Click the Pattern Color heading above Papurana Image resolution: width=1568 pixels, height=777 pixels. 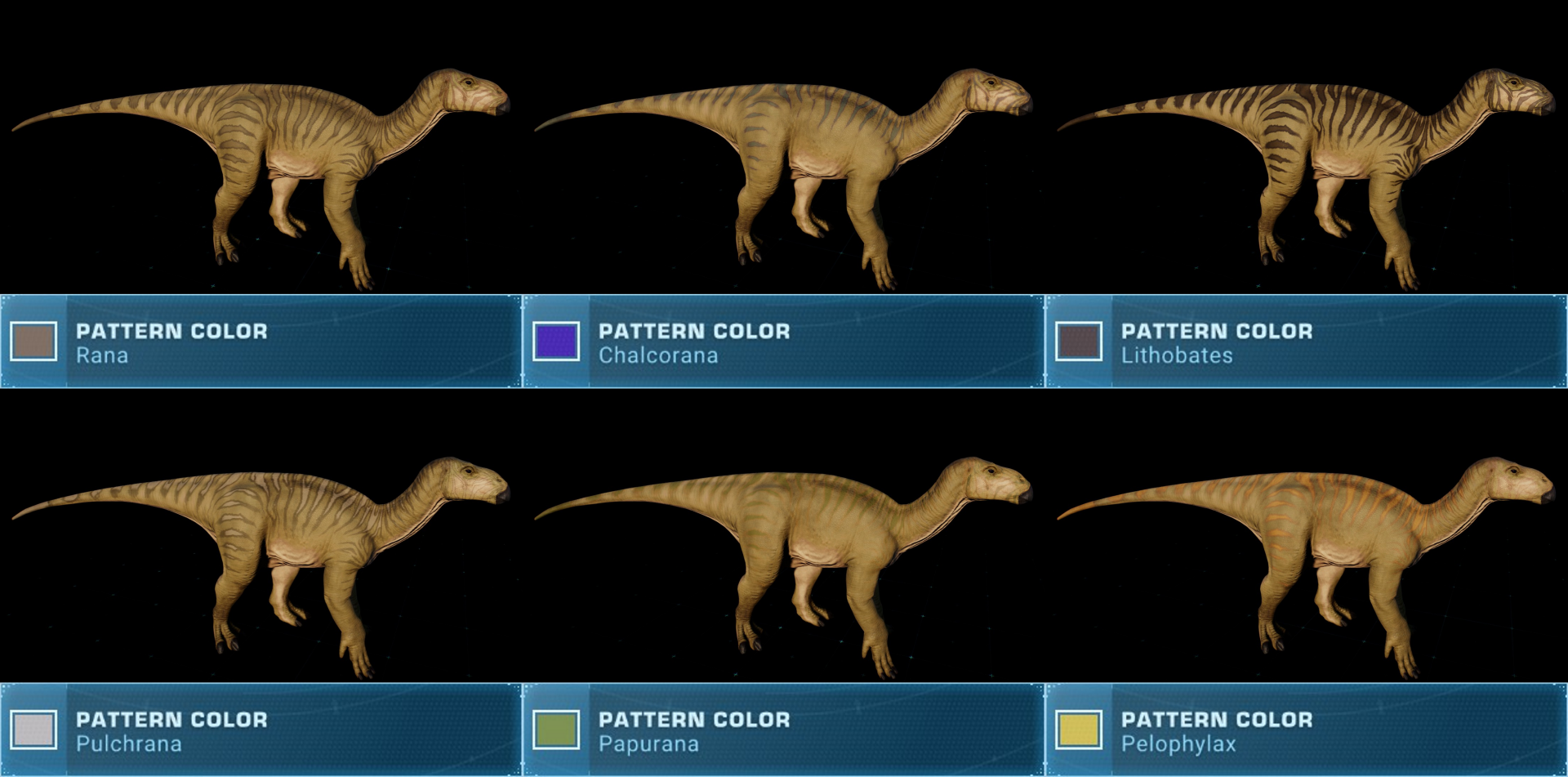coord(694,719)
